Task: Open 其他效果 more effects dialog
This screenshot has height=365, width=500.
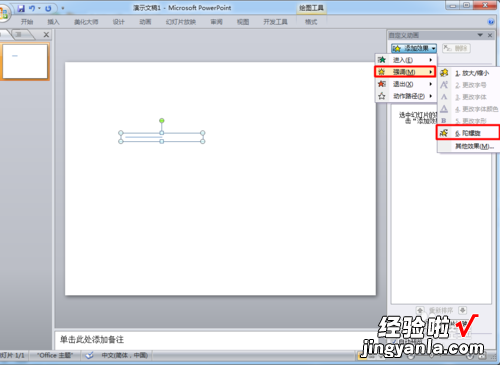Action: coord(469,146)
